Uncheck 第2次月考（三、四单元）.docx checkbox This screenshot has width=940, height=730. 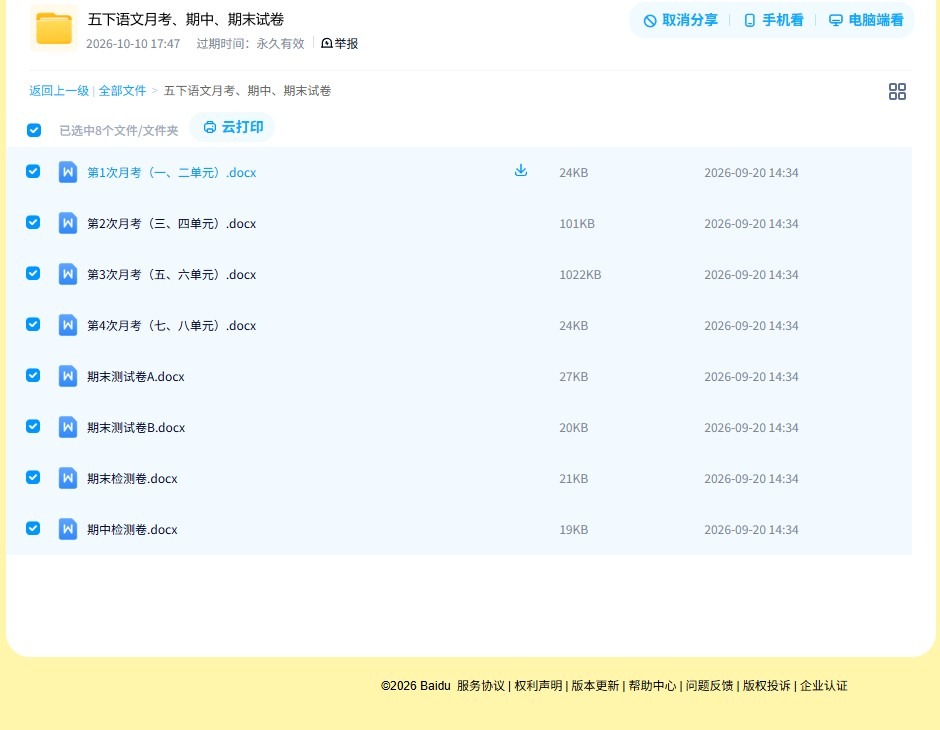coord(33,222)
